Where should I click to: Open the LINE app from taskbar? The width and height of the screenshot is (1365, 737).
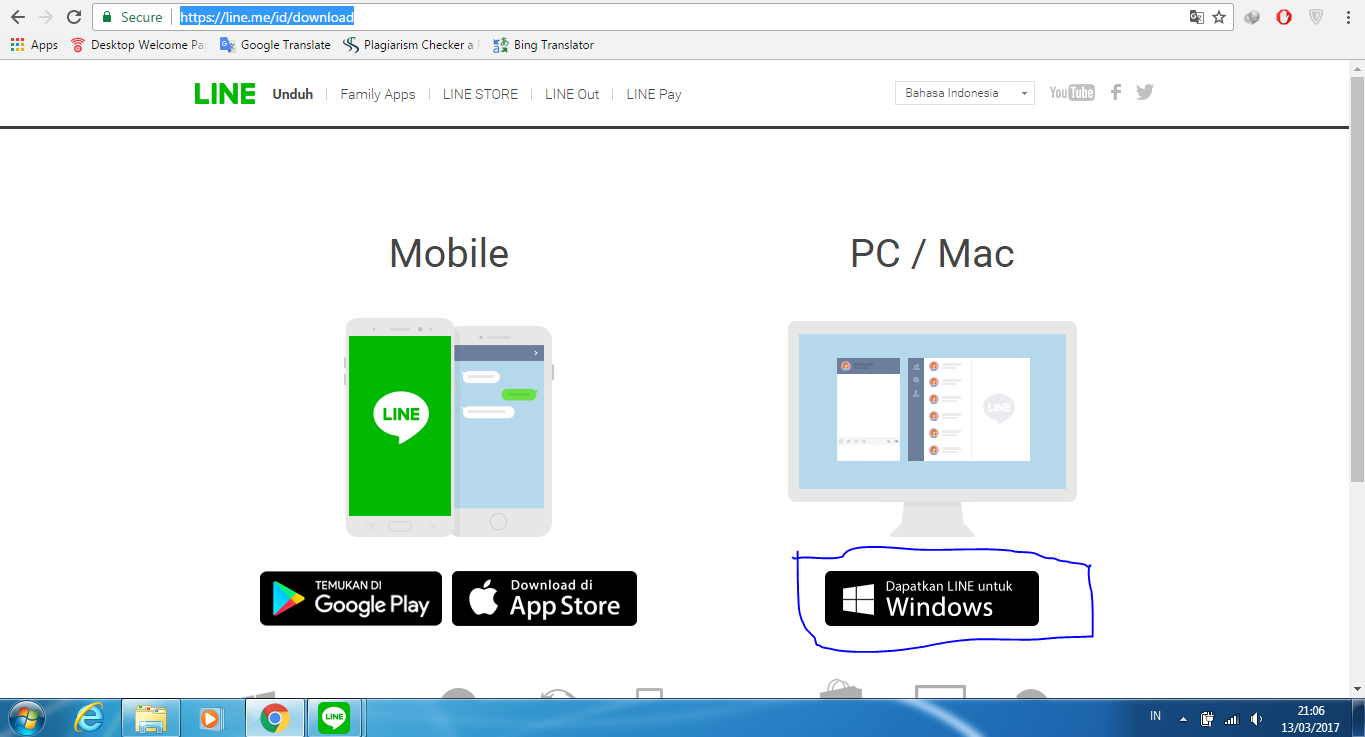coord(334,718)
